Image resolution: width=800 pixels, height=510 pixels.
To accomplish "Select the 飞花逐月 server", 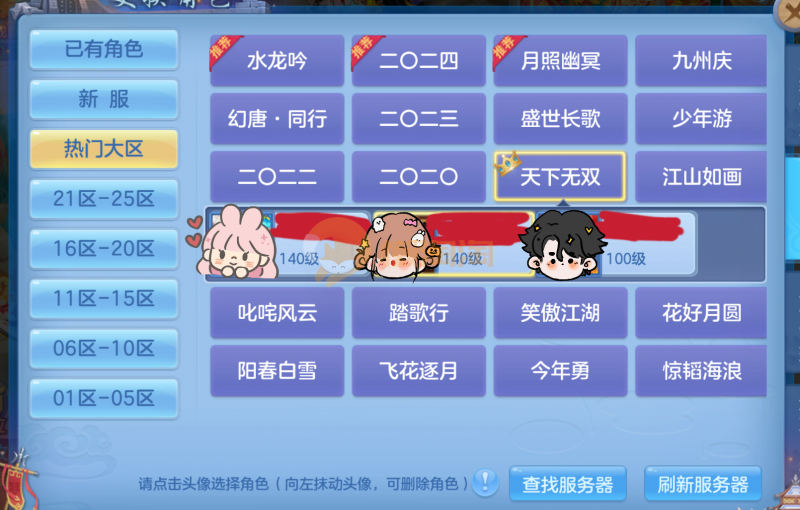I will pos(418,371).
